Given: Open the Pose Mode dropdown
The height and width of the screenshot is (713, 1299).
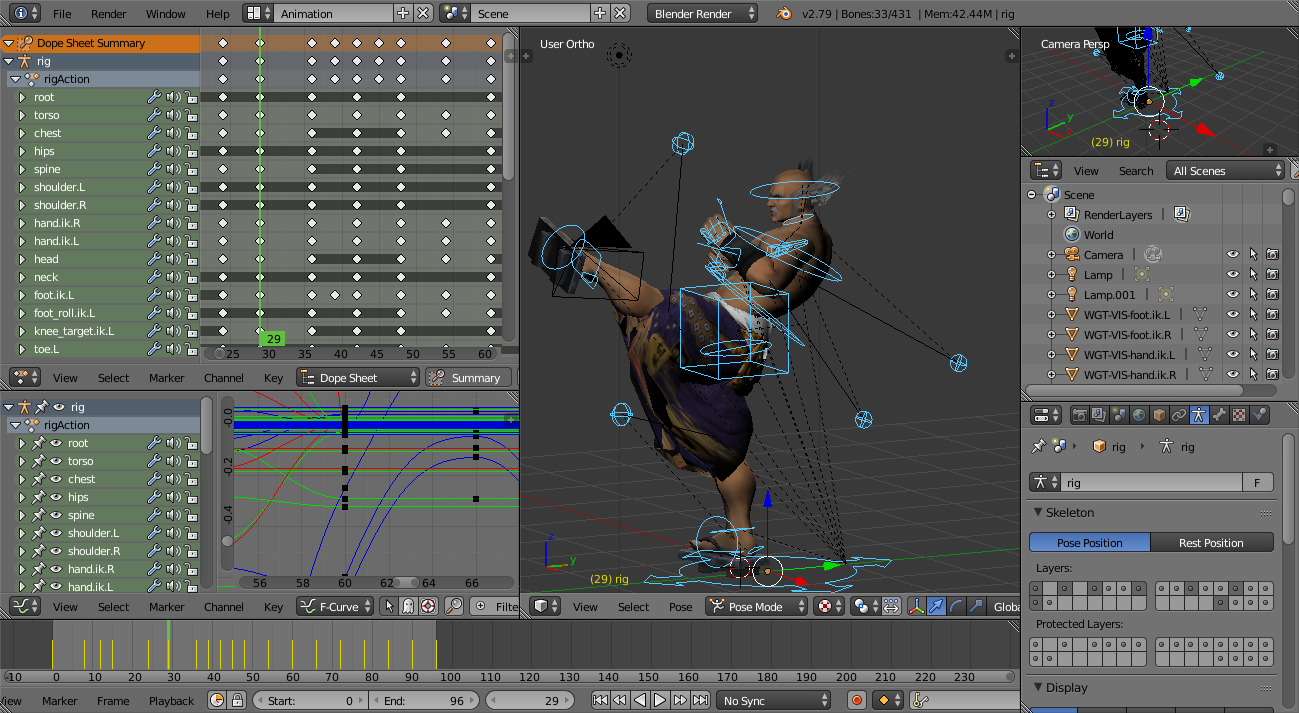Looking at the screenshot, I should tap(757, 607).
